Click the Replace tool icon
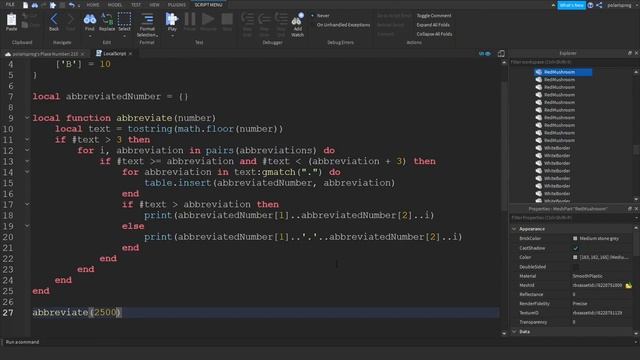640x360 pixels. point(107,19)
